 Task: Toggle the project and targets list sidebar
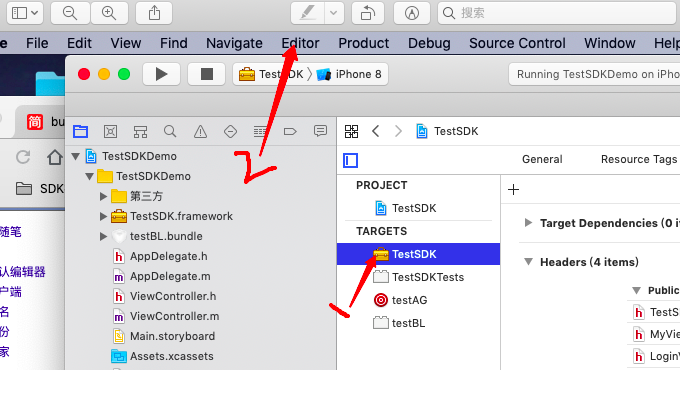(350, 160)
